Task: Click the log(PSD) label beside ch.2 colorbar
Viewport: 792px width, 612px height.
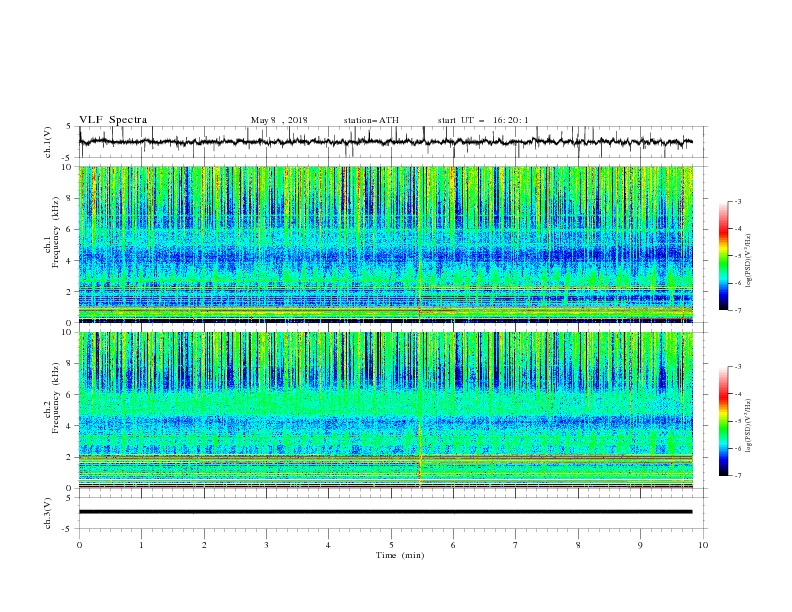Action: pyautogui.click(x=749, y=426)
